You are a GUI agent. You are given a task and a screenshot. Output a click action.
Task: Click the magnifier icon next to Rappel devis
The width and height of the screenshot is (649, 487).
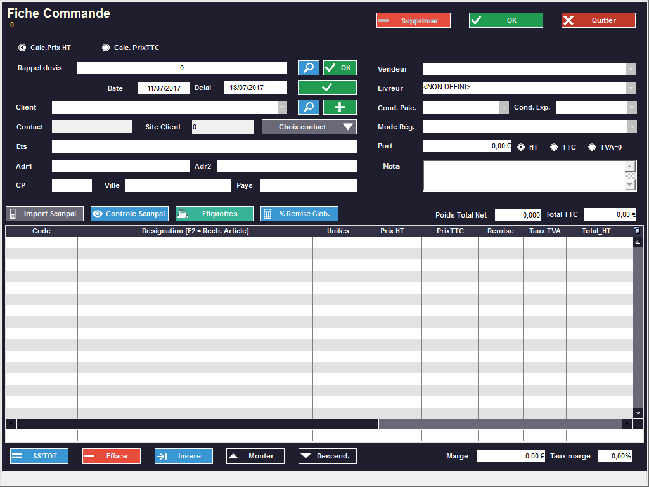tap(308, 68)
